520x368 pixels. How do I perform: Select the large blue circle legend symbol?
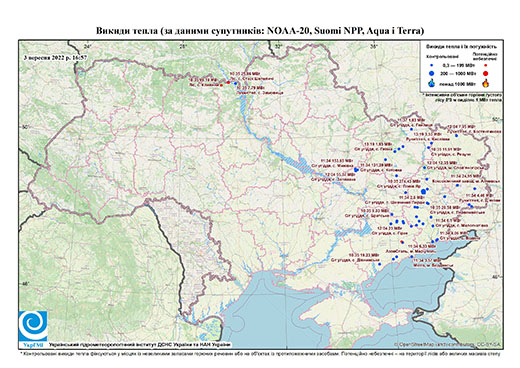432,73
